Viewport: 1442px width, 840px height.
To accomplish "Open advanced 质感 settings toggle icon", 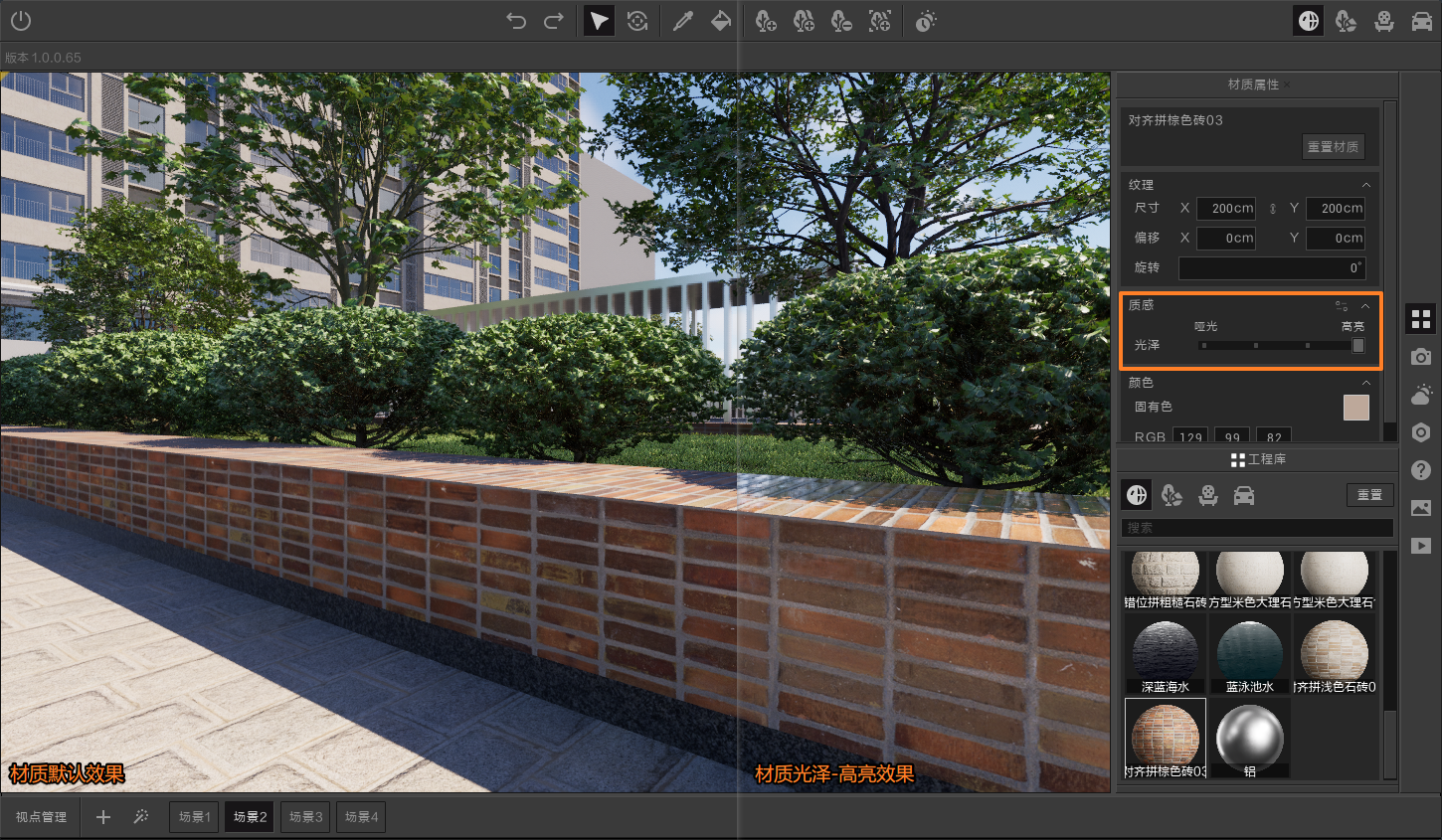I will pos(1342,306).
